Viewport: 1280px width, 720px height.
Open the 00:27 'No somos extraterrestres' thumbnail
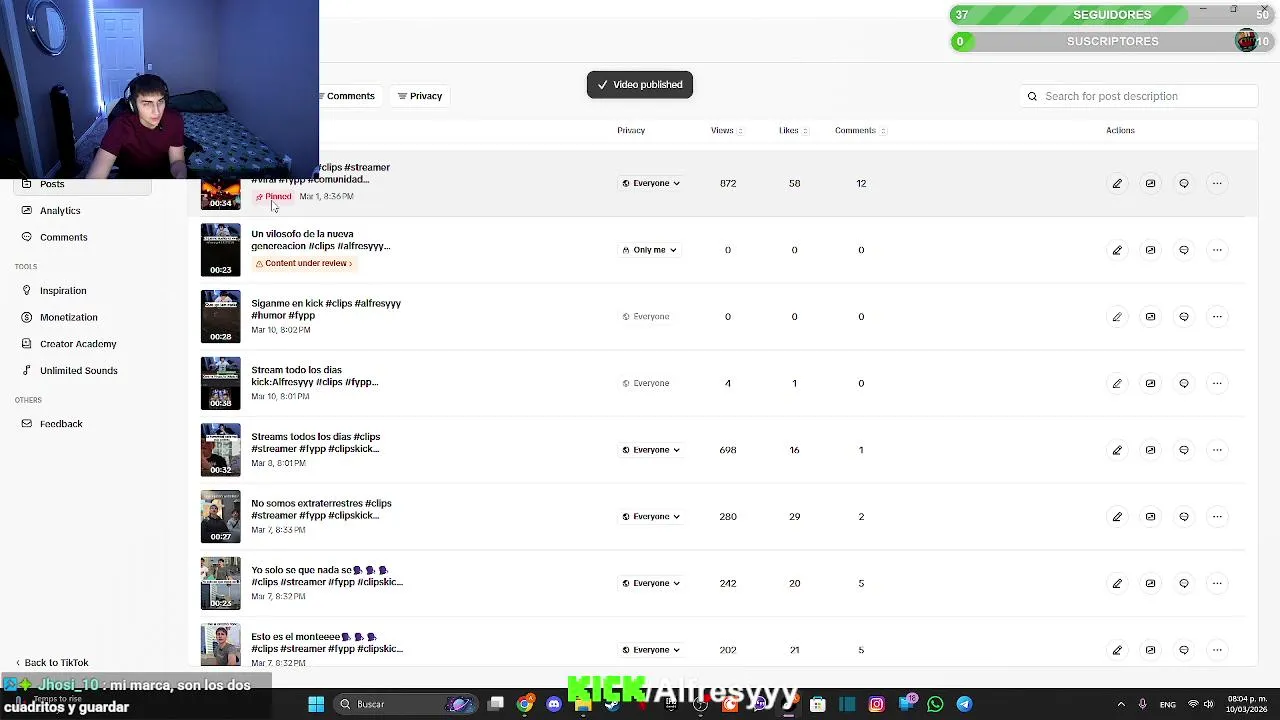[x=221, y=517]
